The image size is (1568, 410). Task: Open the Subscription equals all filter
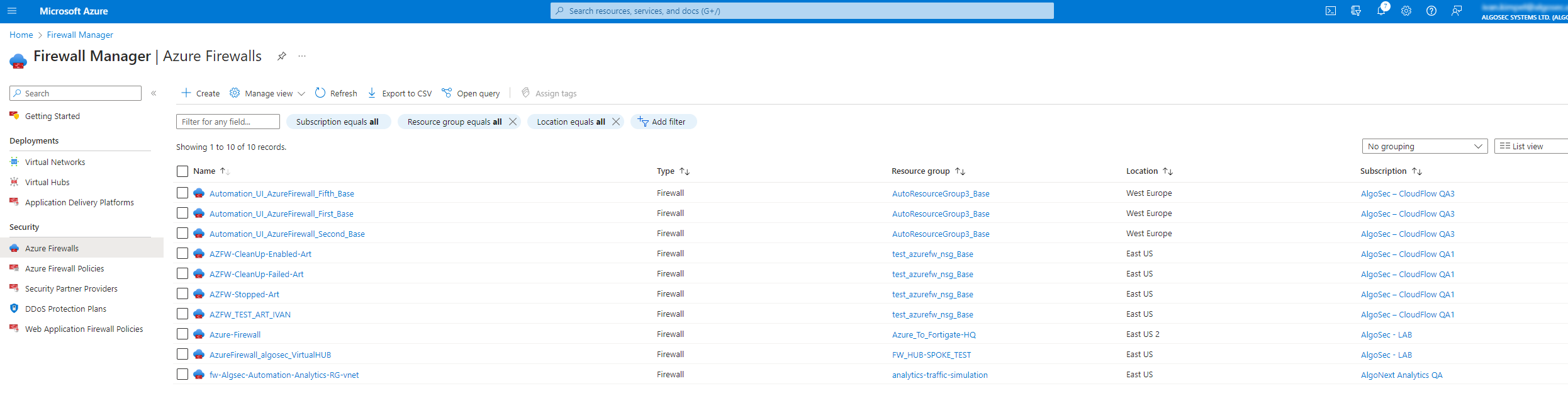point(338,122)
